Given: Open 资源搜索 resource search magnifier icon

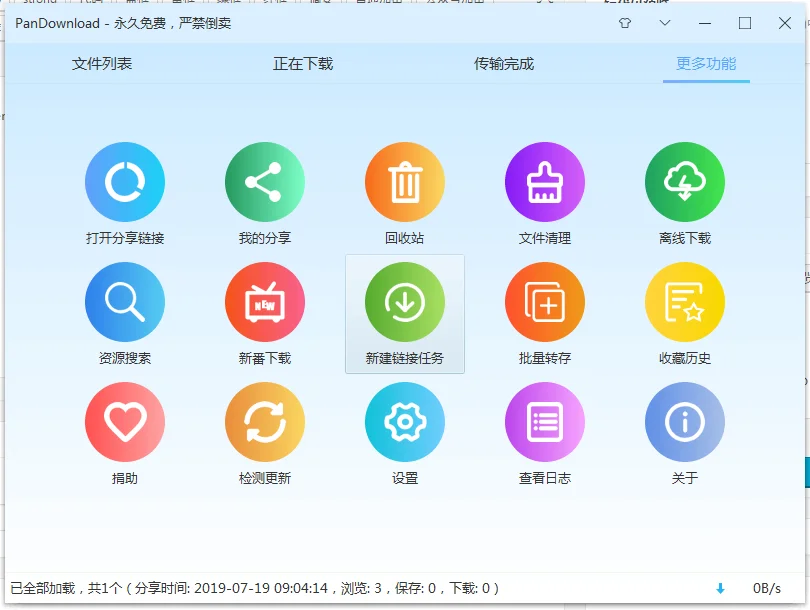Looking at the screenshot, I should click(124, 302).
